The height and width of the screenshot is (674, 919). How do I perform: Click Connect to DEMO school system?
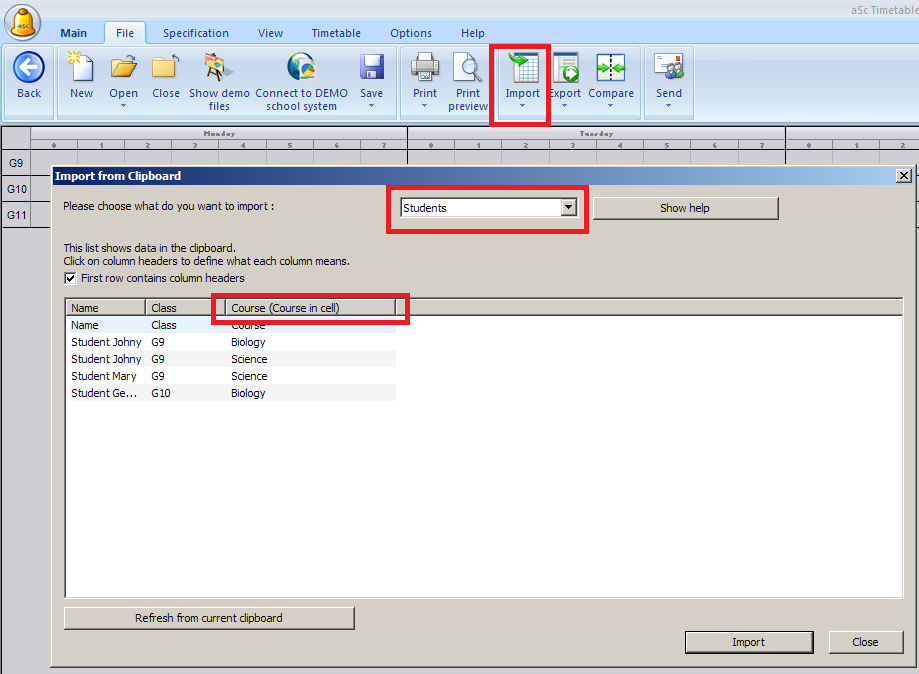tap(301, 68)
